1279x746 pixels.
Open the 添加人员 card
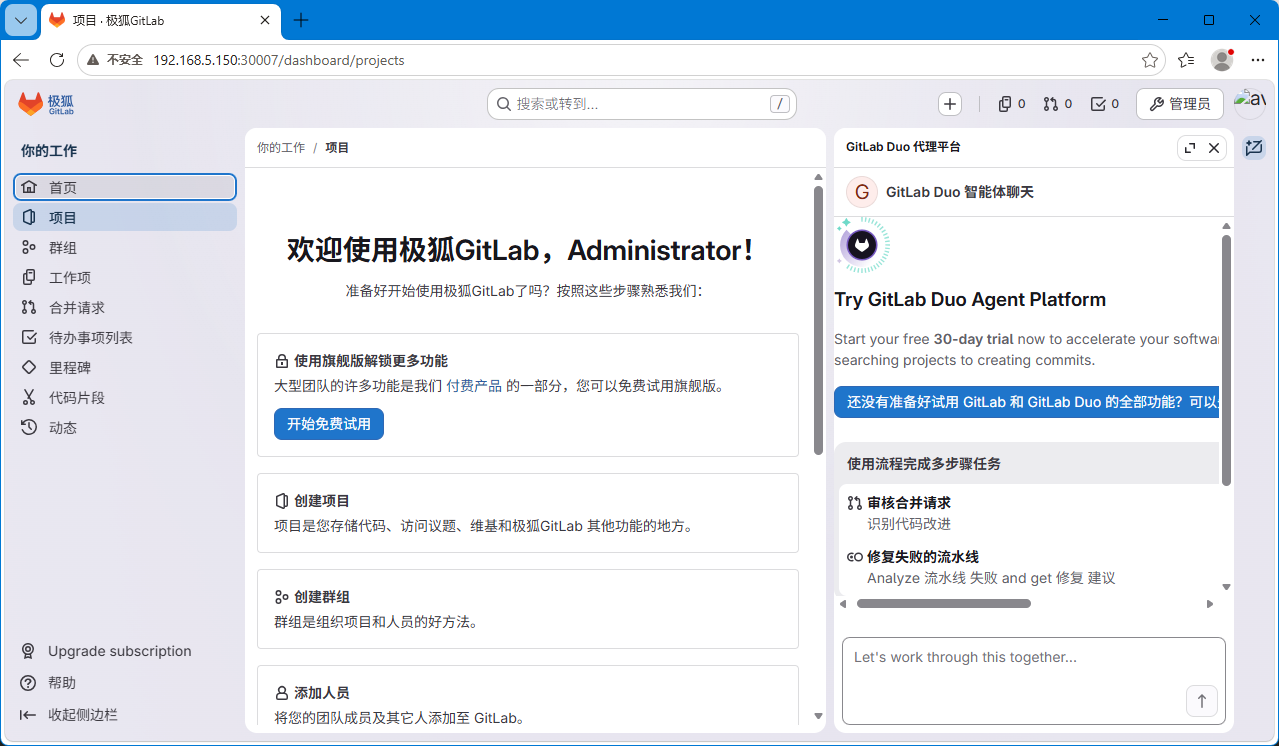pyautogui.click(x=528, y=695)
